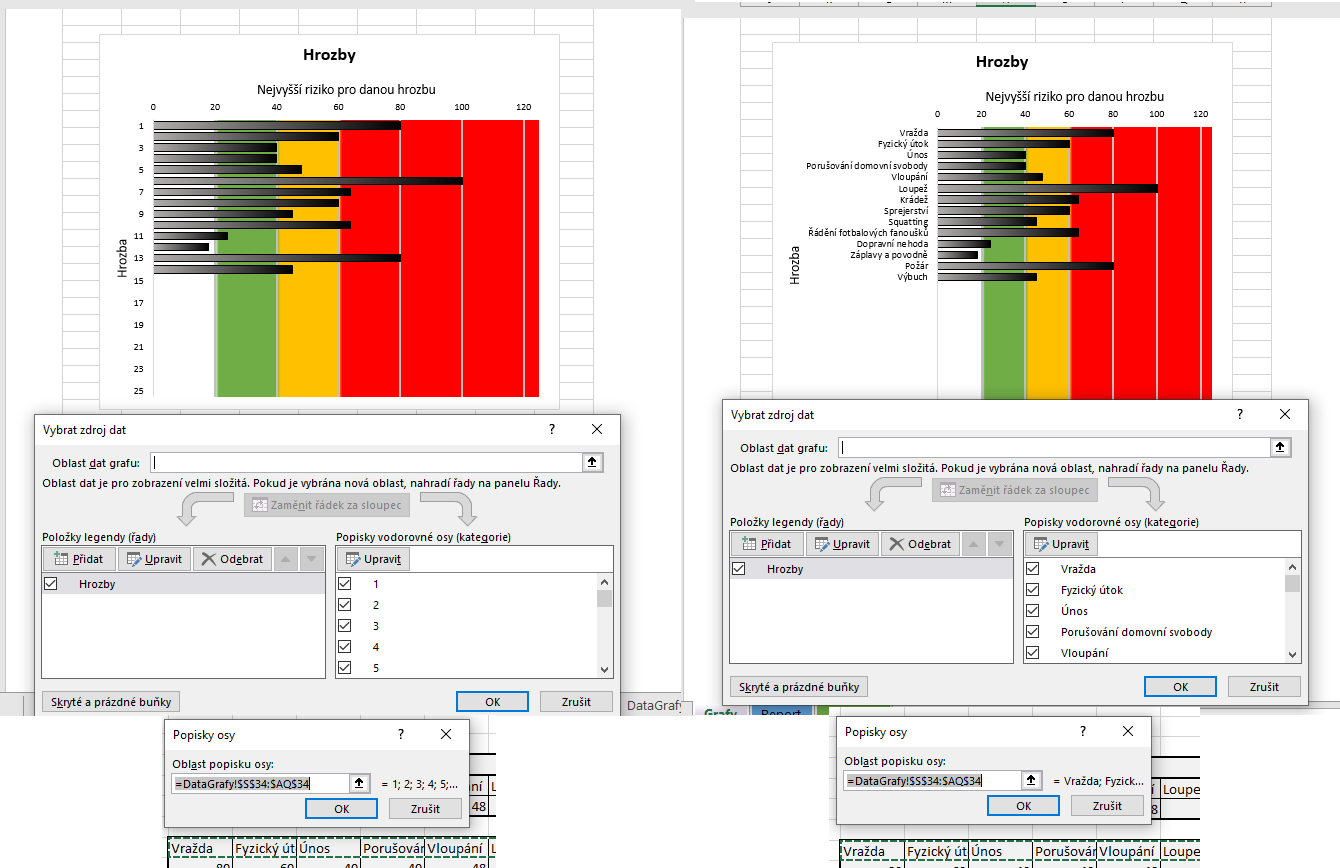The image size is (1340, 868).
Task: Click collapse icon in left Popisky osy dialog
Action: click(359, 783)
